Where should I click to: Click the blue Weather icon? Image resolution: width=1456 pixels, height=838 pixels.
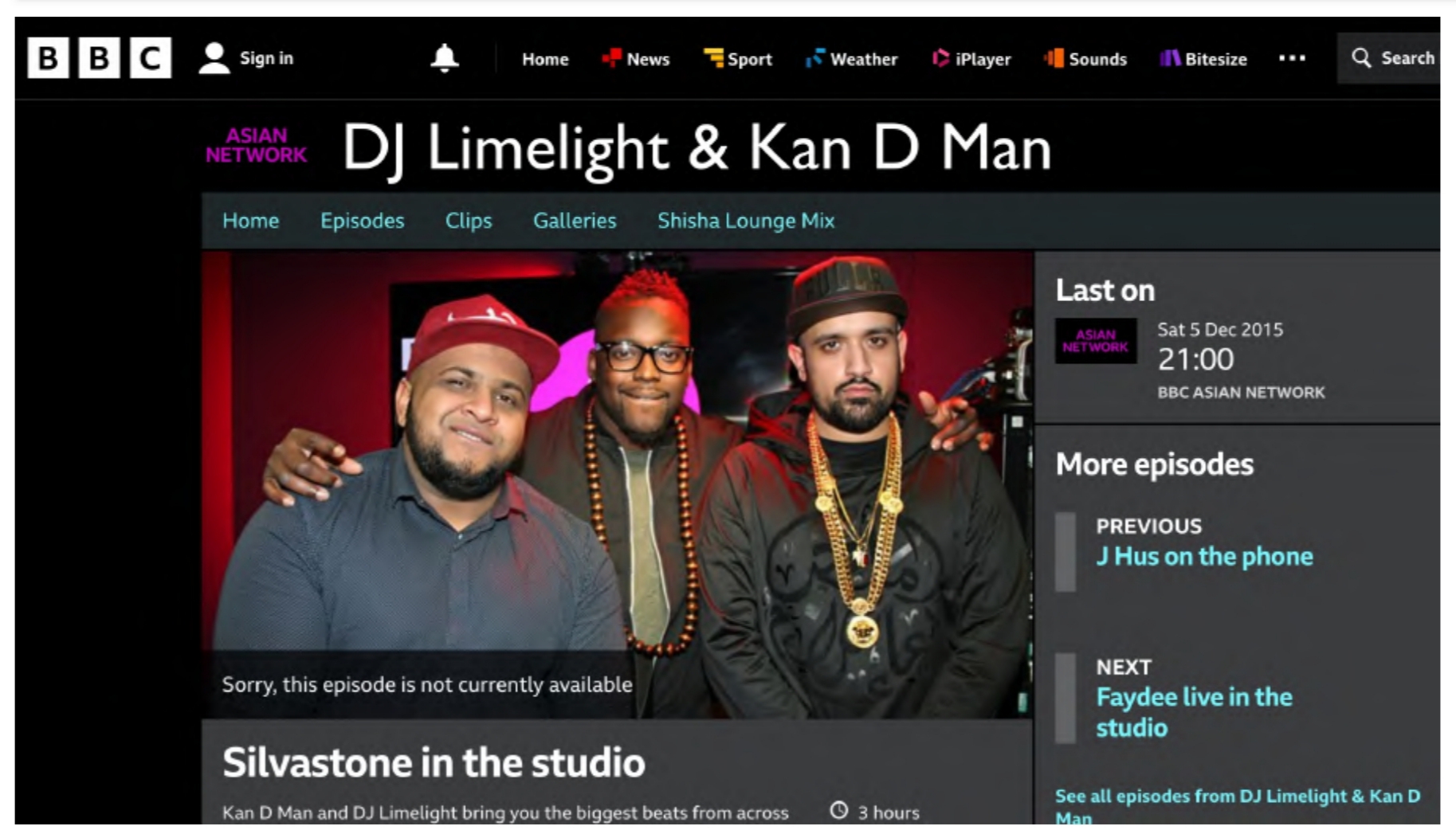(x=815, y=58)
